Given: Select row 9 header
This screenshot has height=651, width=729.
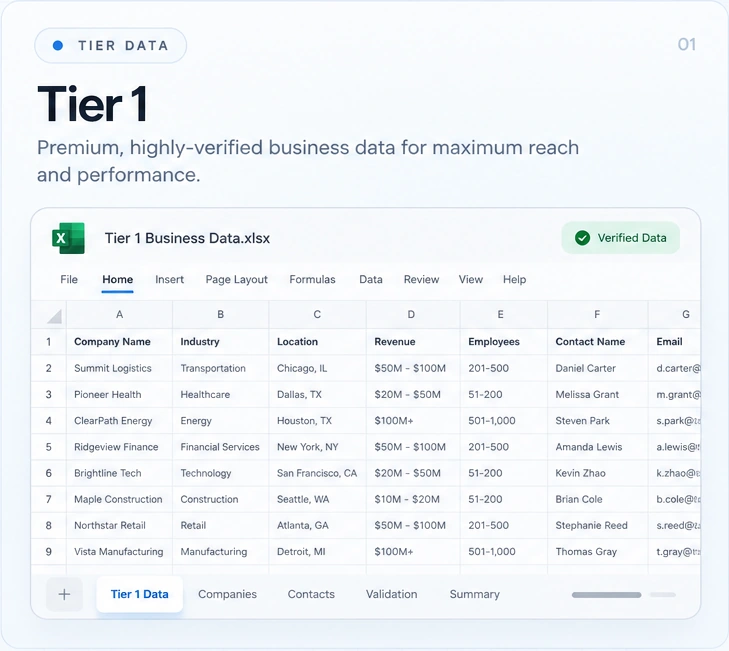Looking at the screenshot, I should tap(48, 551).
